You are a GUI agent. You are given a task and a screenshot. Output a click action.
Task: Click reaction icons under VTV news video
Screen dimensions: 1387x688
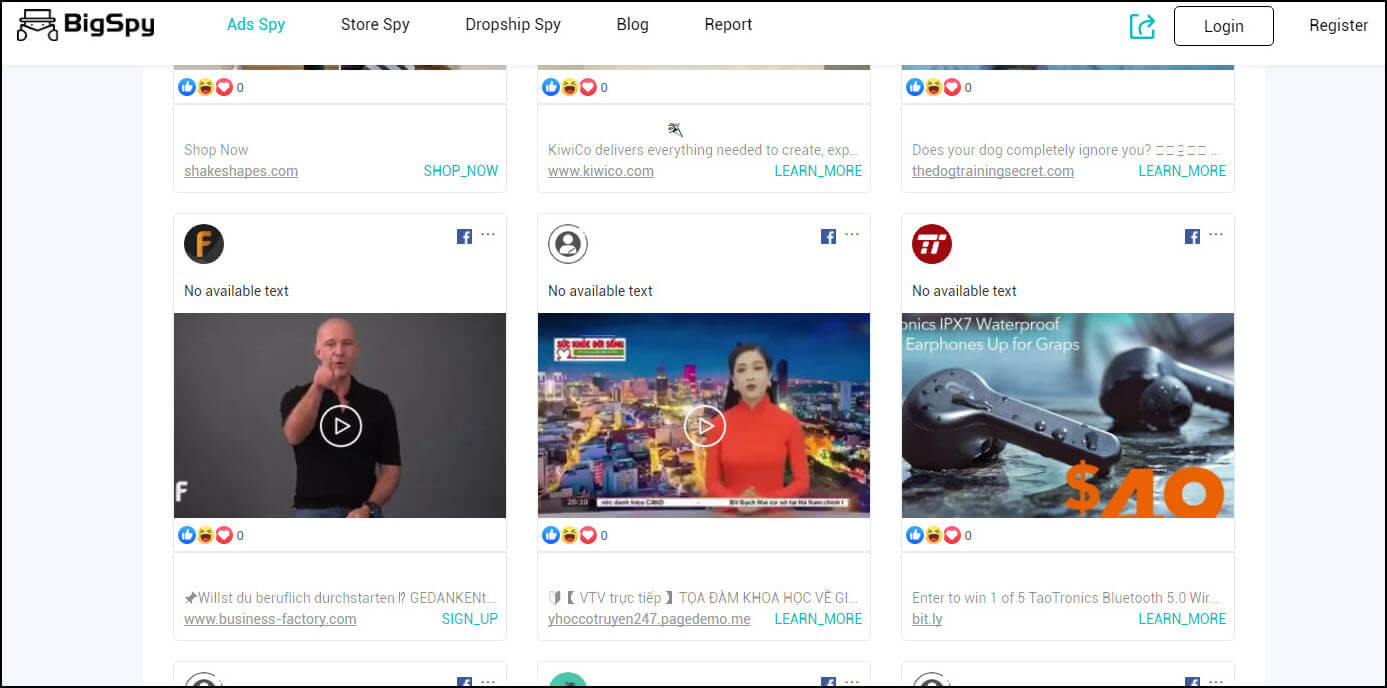coord(569,535)
